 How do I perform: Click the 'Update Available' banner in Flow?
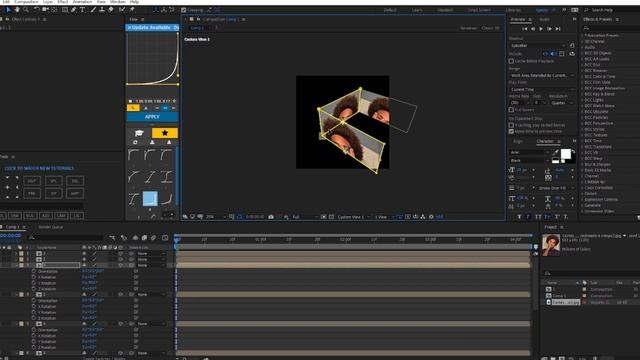point(151,27)
